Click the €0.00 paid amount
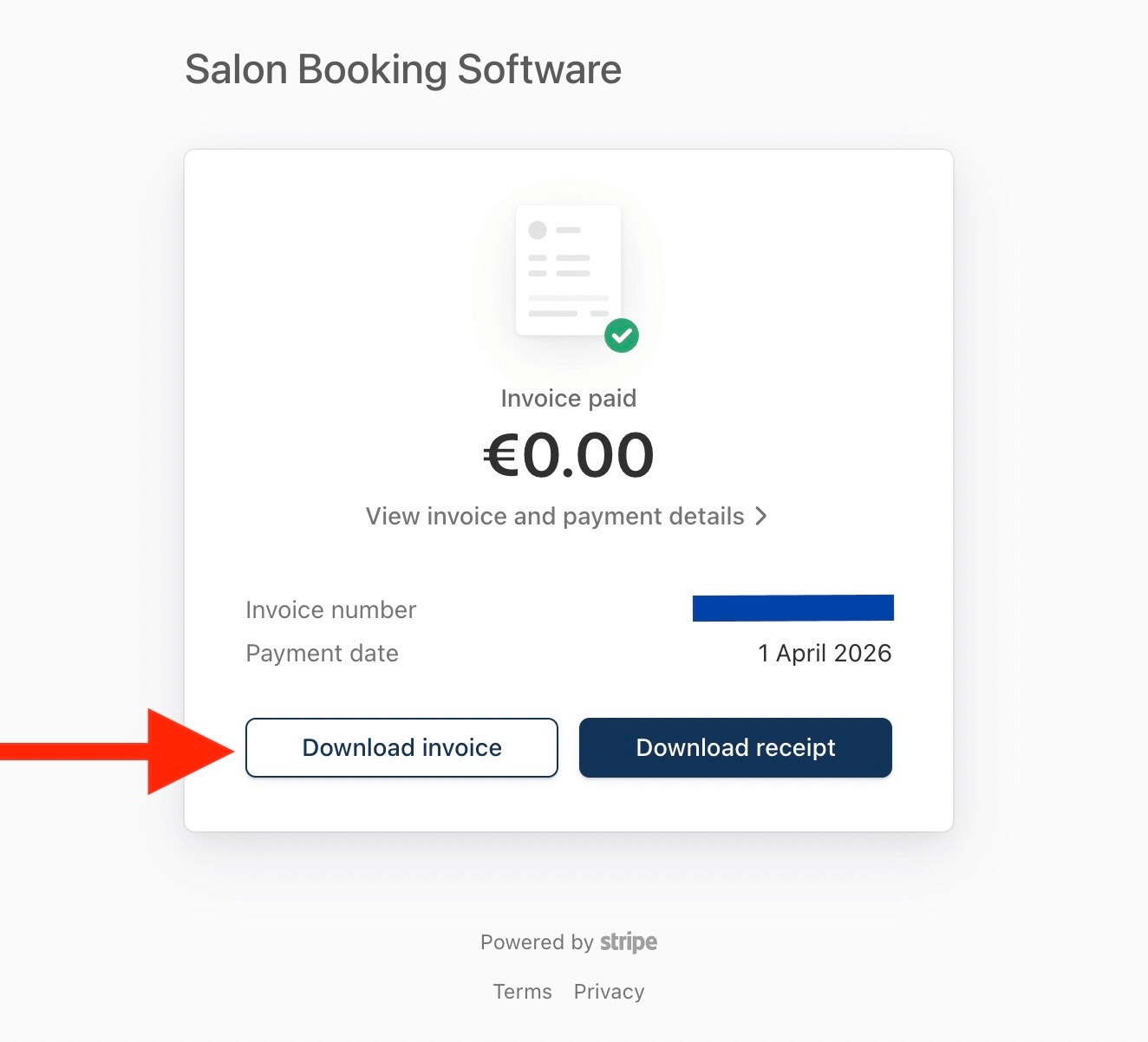 click(x=568, y=453)
